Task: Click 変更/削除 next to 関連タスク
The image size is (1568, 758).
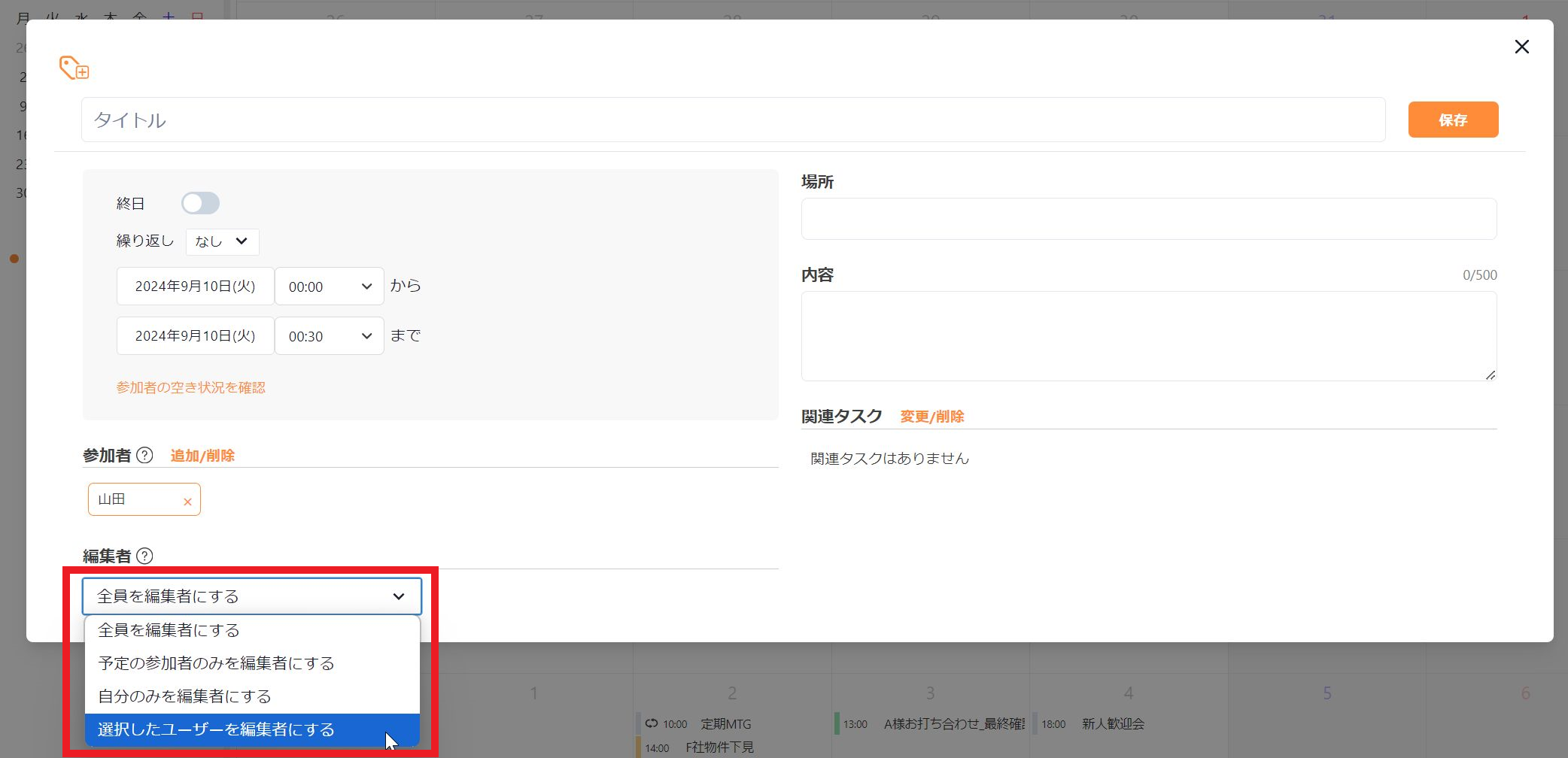Action: tap(931, 416)
